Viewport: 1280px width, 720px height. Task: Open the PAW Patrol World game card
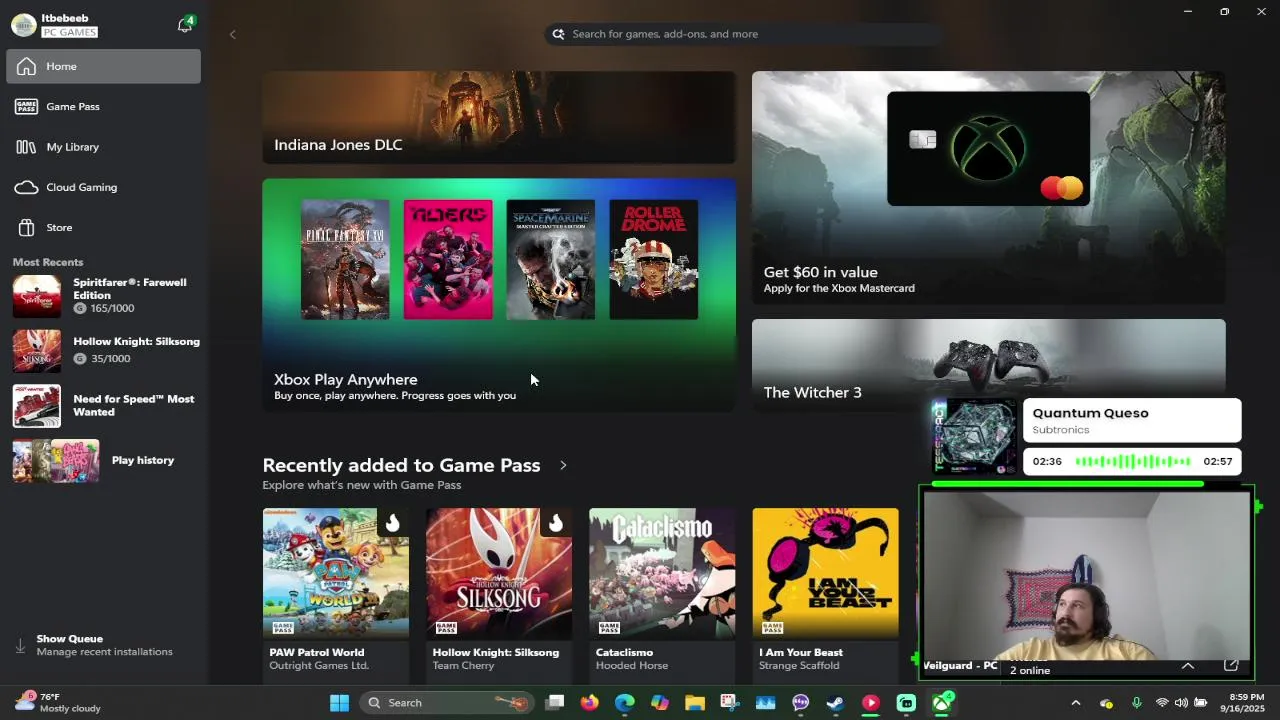[336, 594]
